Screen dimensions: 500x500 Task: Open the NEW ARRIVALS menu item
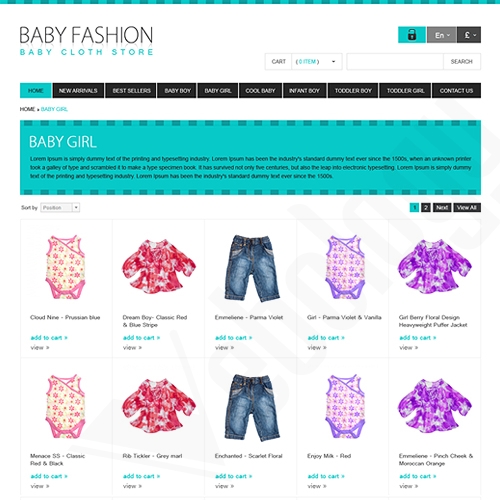coord(78,91)
